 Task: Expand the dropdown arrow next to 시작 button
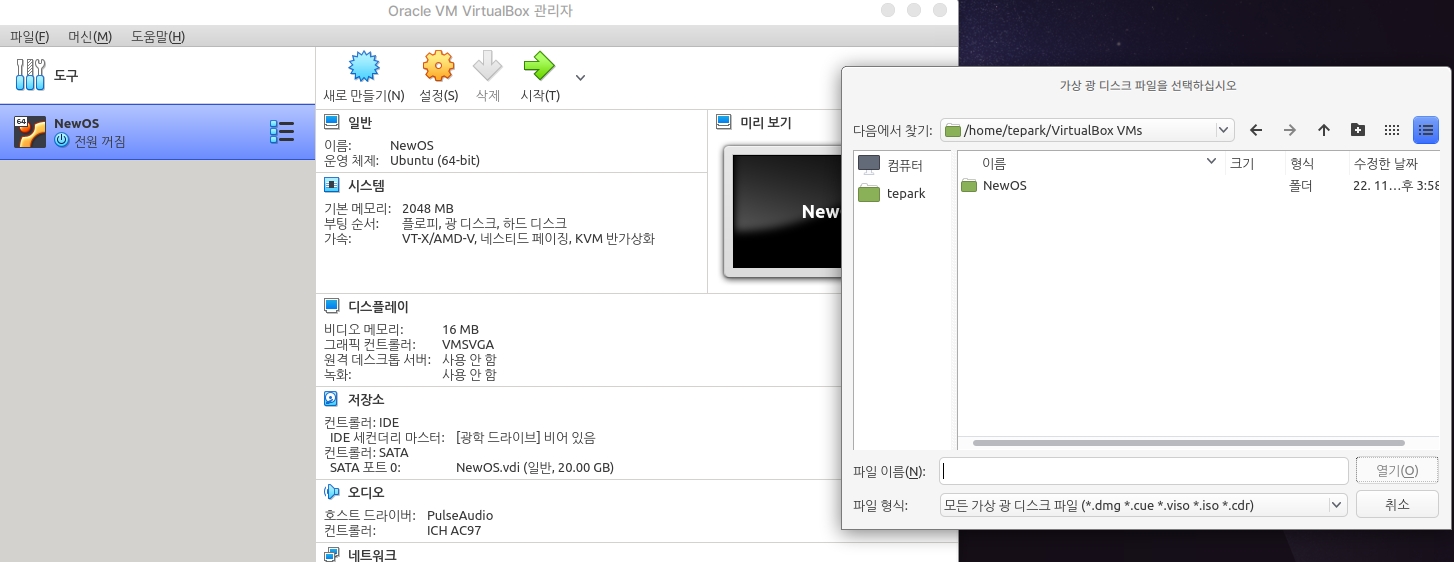click(x=580, y=78)
